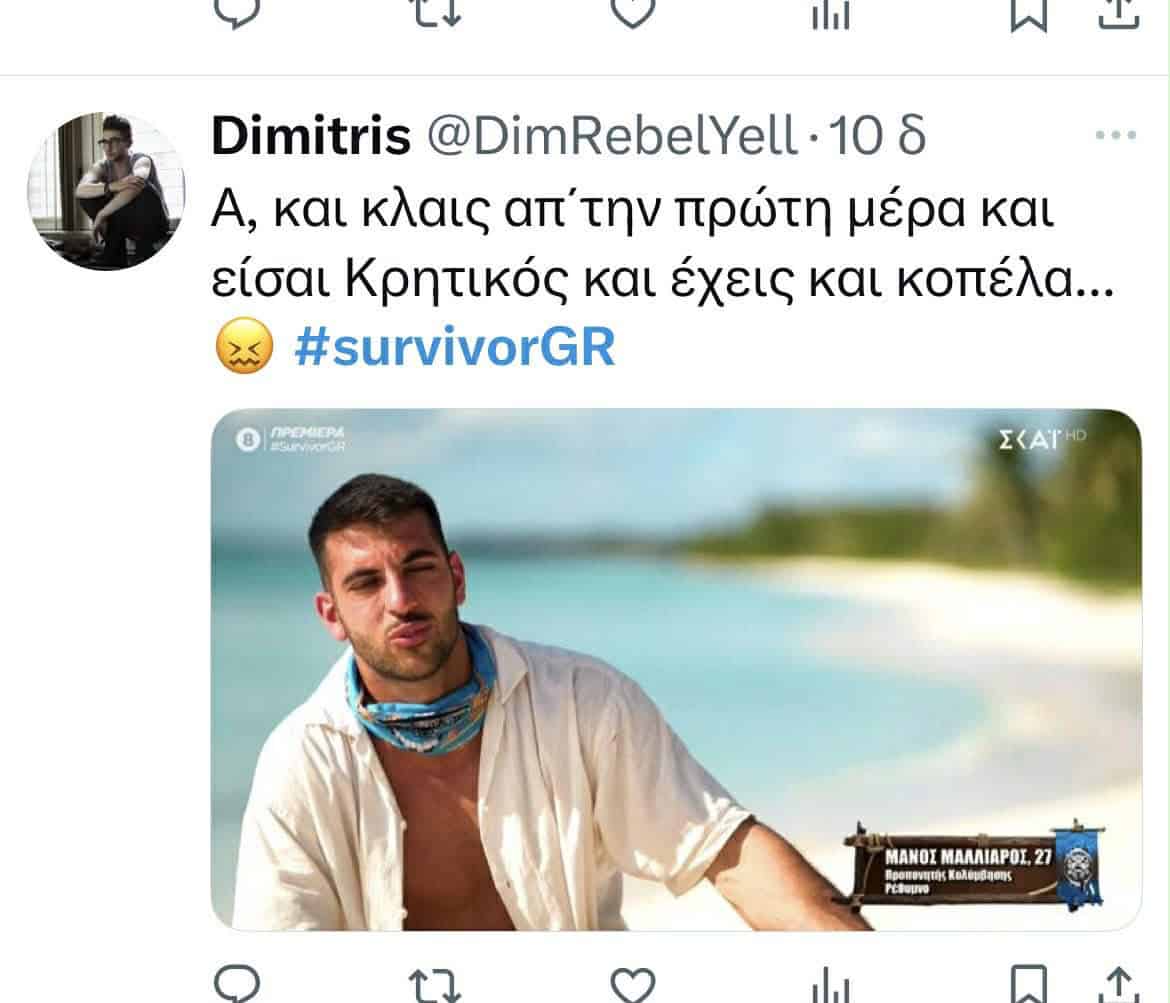
Task: Share Dimitris' tweet
Action: [x=1119, y=984]
